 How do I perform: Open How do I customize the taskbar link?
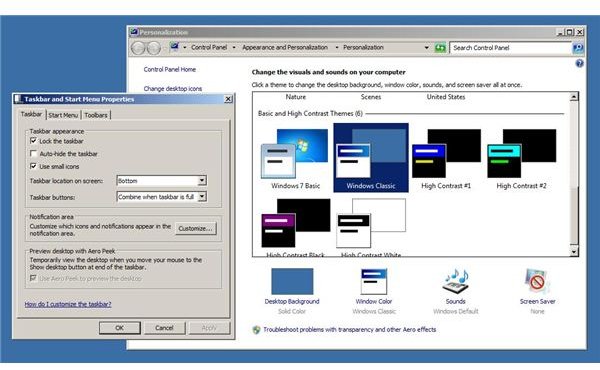pos(68,304)
